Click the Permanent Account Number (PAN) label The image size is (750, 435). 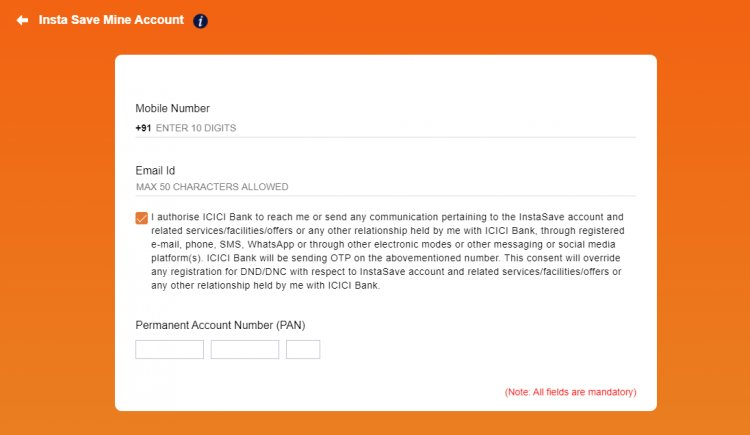(x=220, y=325)
